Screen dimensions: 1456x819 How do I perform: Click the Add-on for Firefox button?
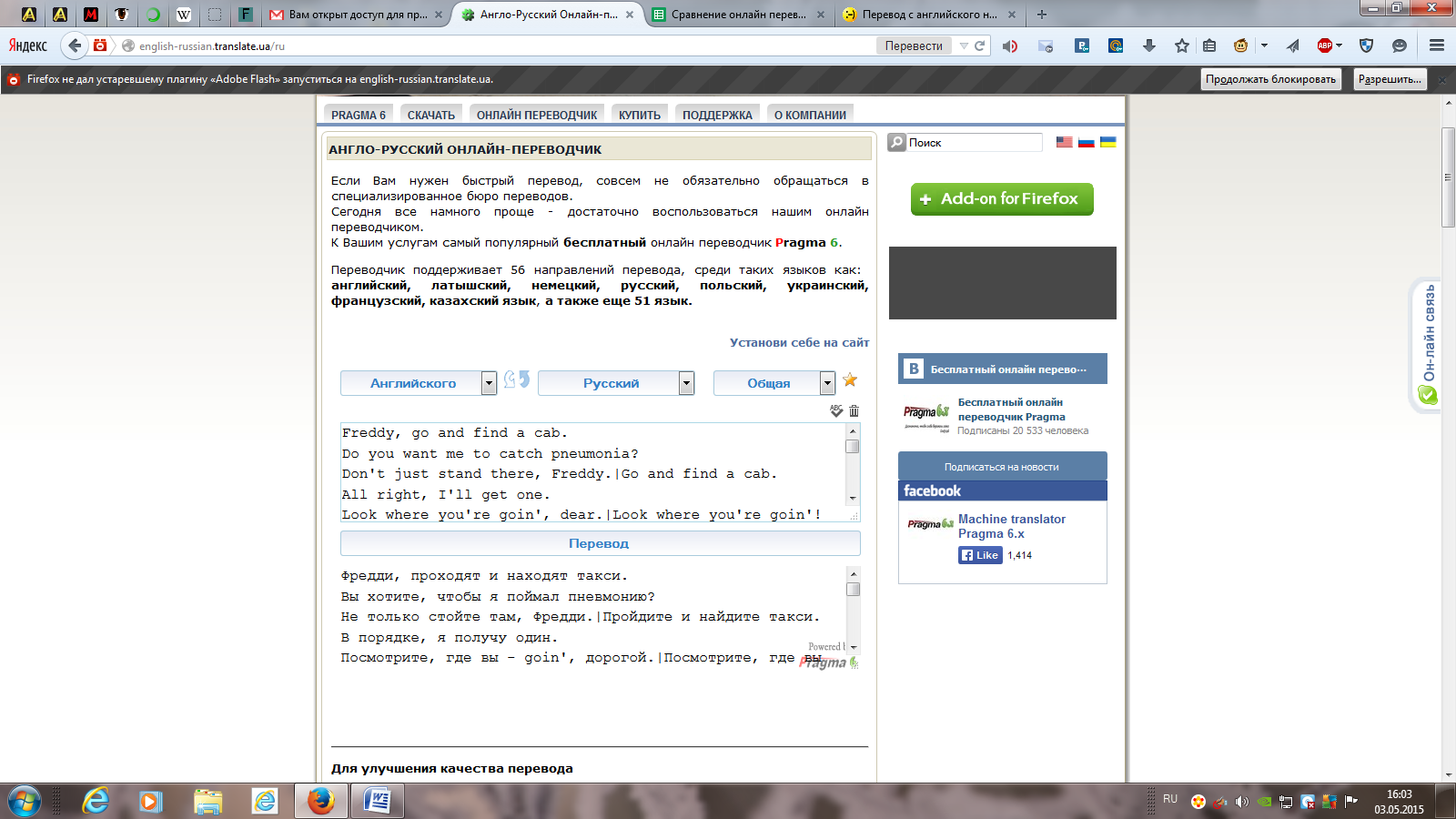1002,199
